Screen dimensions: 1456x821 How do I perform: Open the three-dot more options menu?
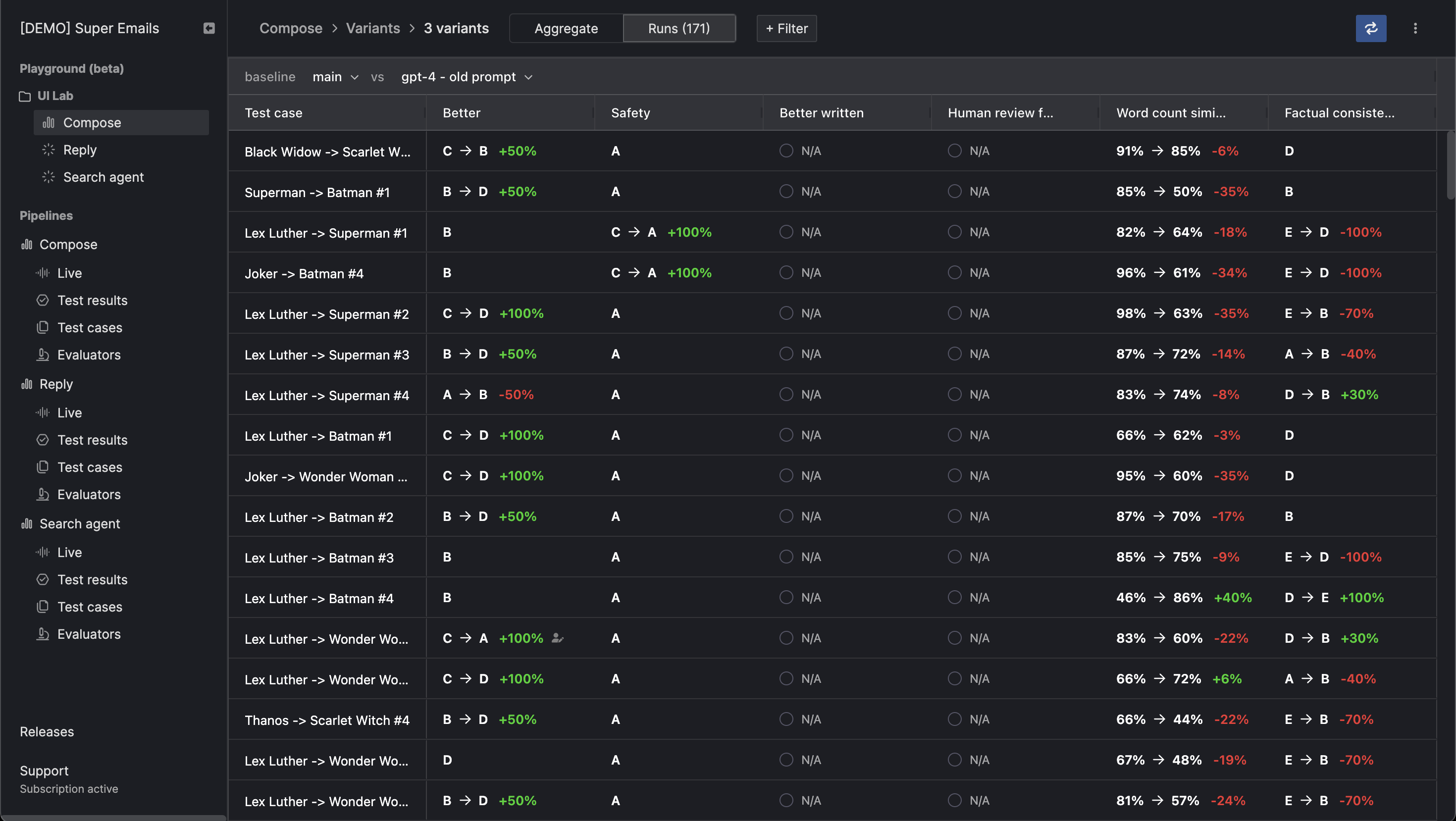[x=1415, y=28]
